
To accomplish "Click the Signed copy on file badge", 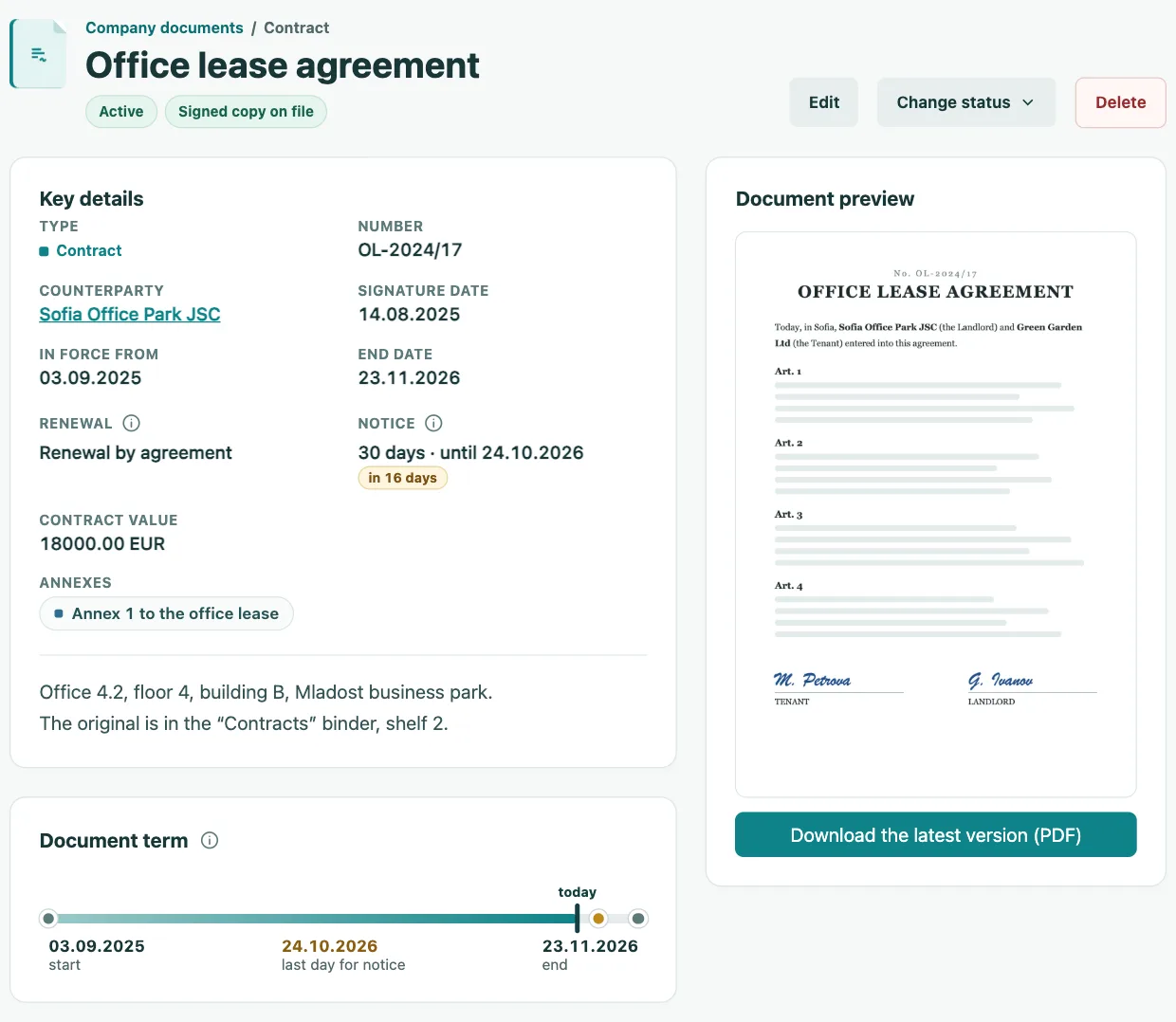I will pos(246,111).
